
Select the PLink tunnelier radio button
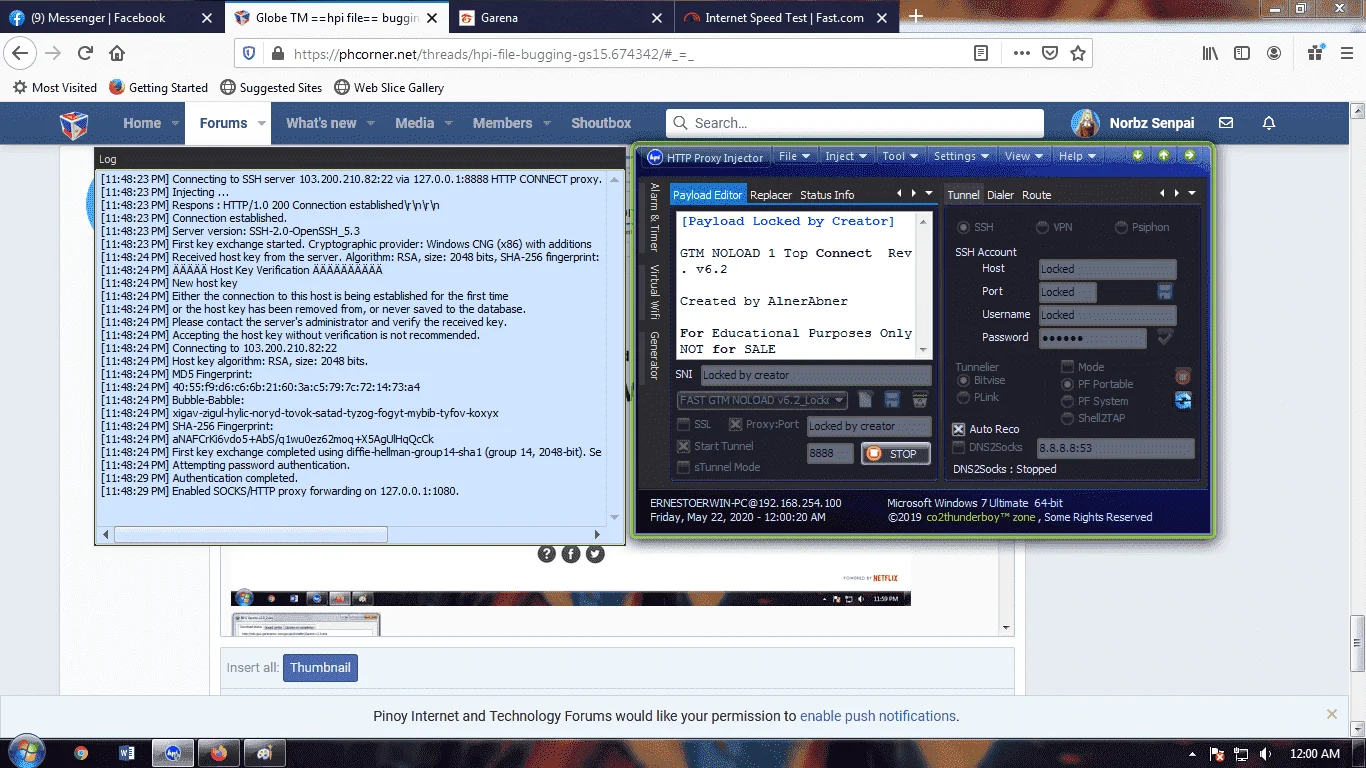pyautogui.click(x=964, y=397)
